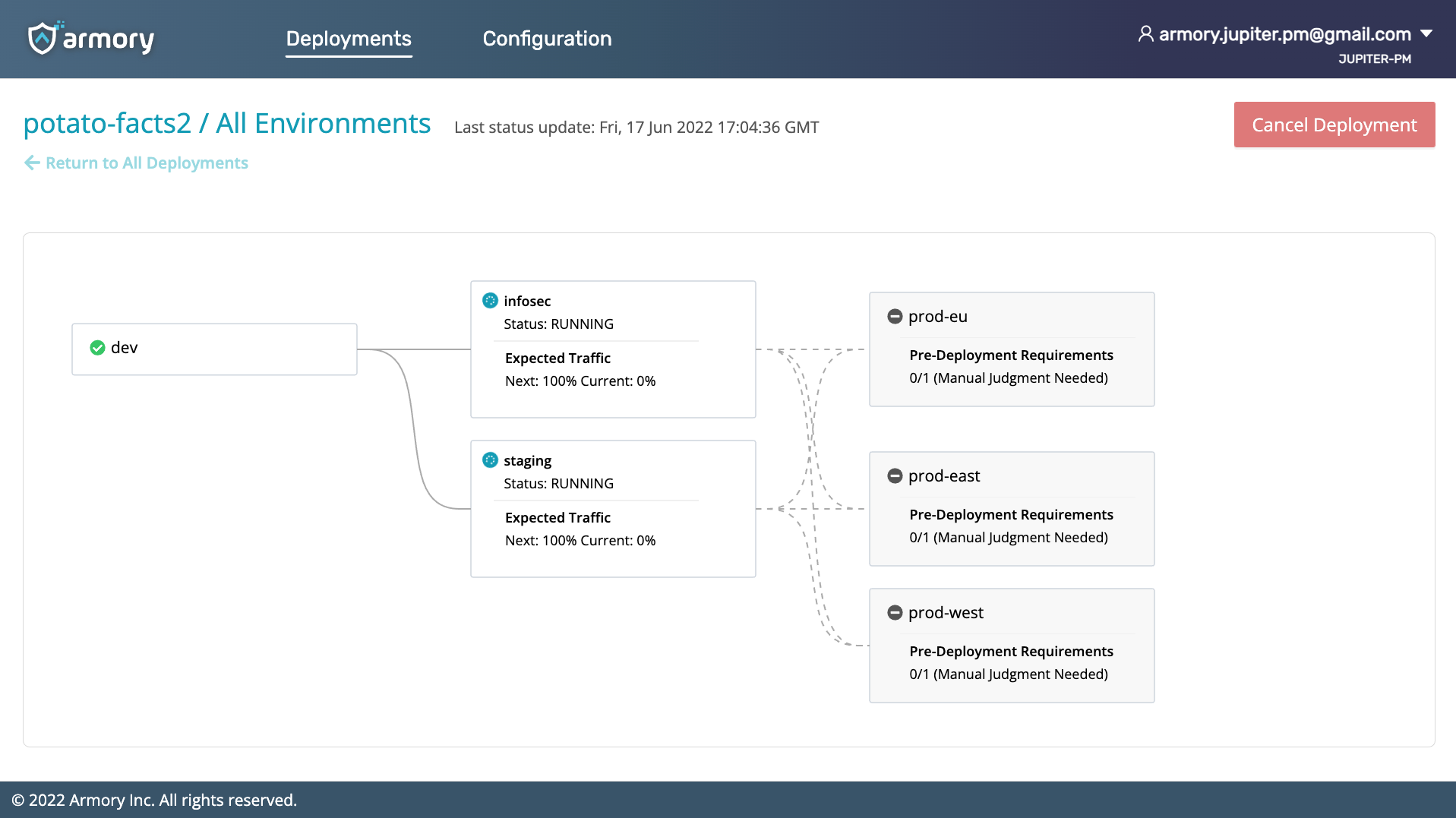The width and height of the screenshot is (1456, 818).
Task: Expand the armory.jupiter.pm@gmail.com account menu
Action: point(1284,34)
